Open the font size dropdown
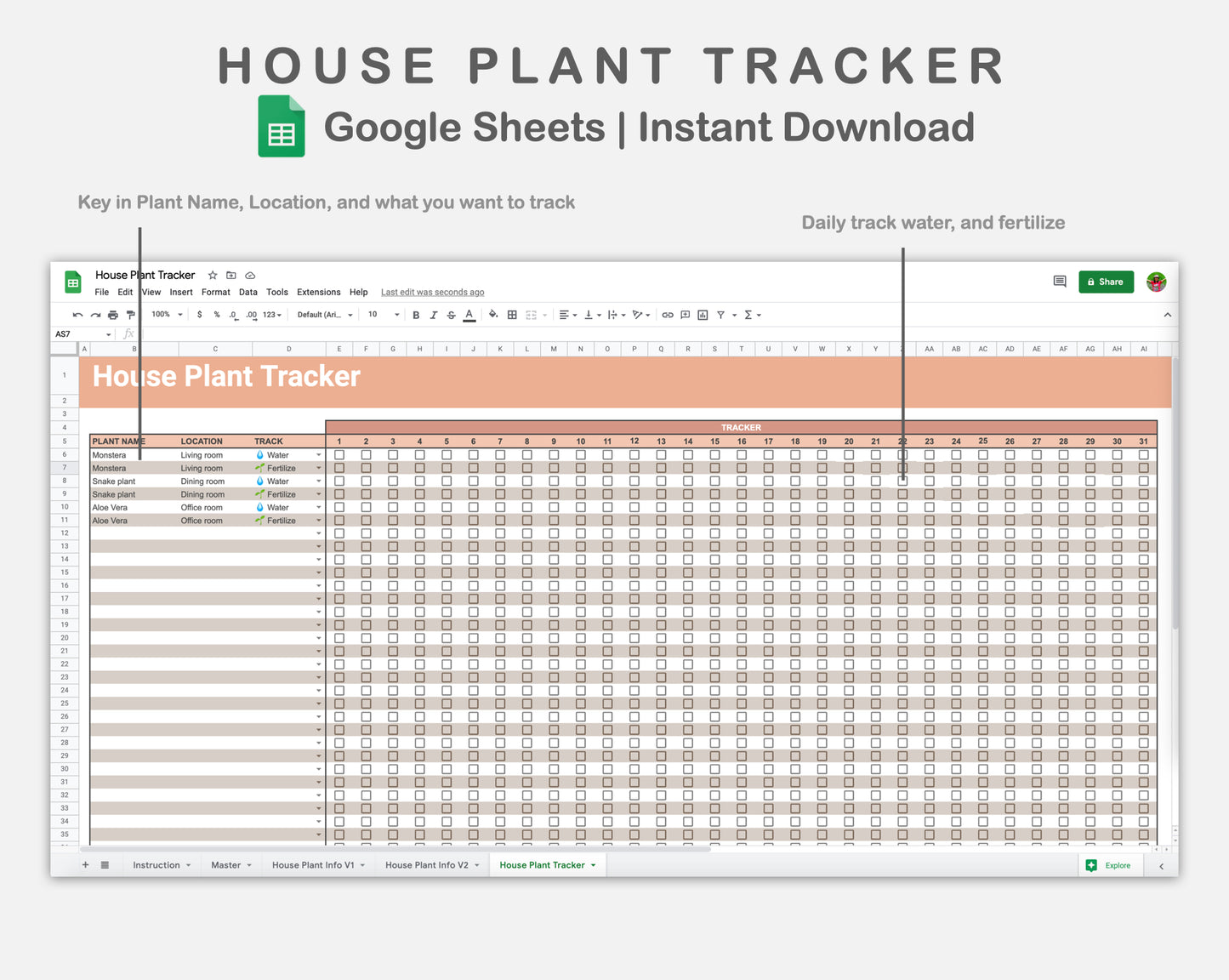 click(x=382, y=315)
